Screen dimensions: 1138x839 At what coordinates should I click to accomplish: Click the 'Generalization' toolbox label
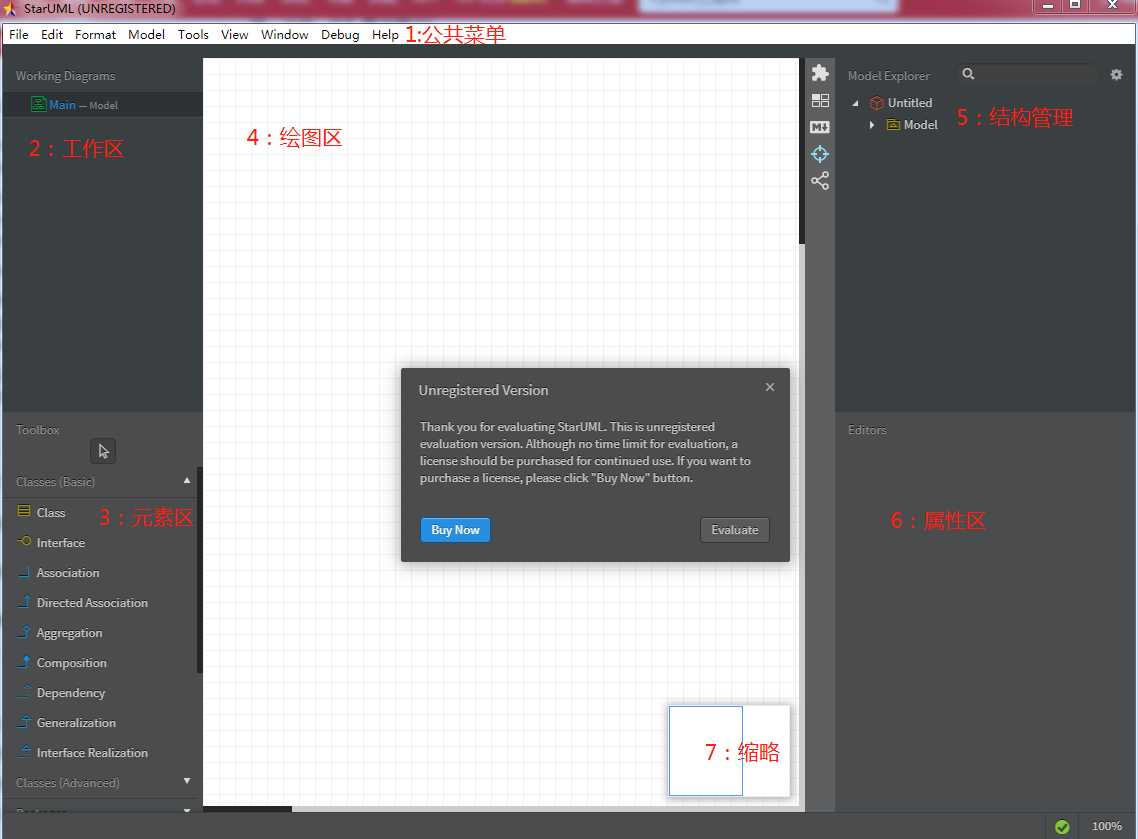coord(76,723)
